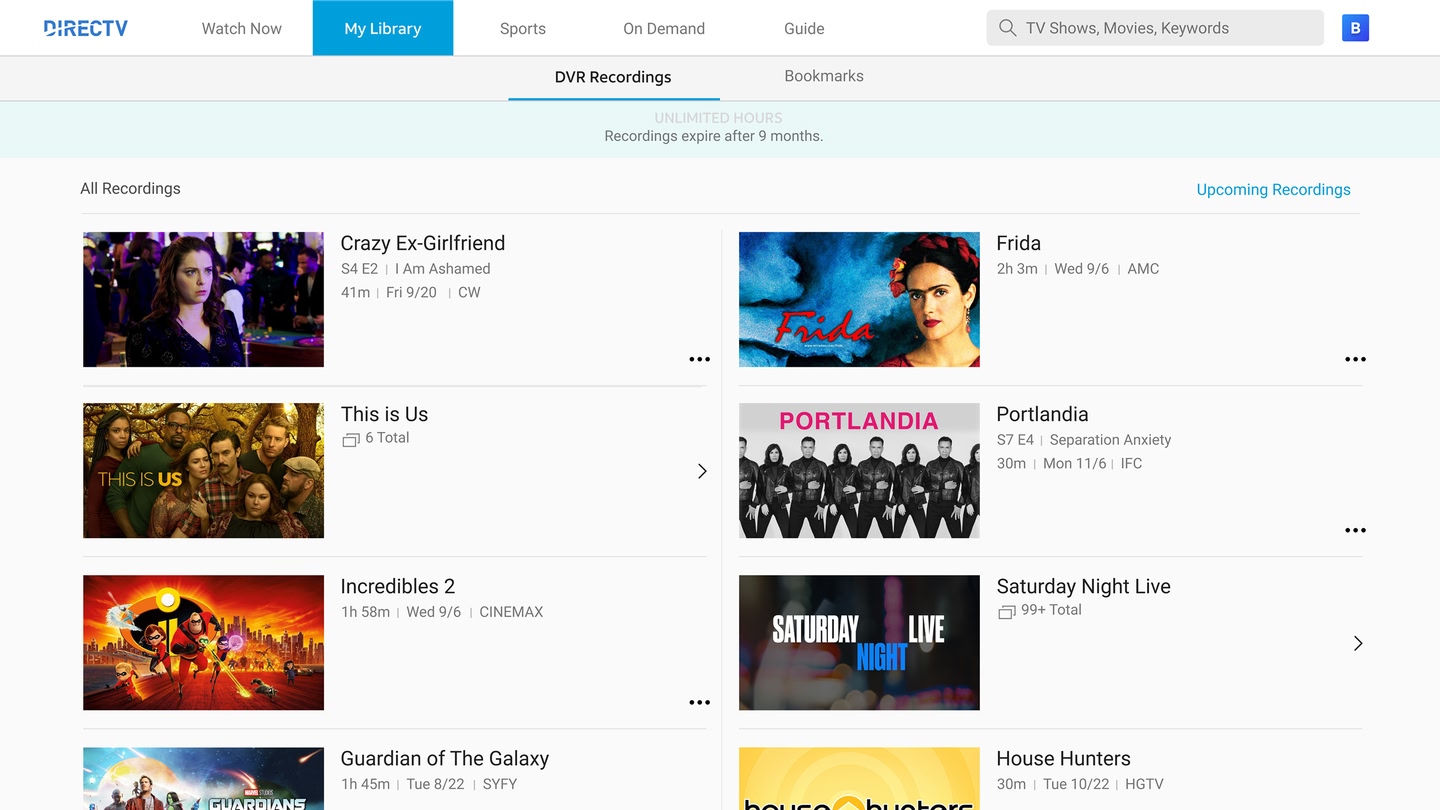Go to Watch Now
The width and height of the screenshot is (1440, 810).
pyautogui.click(x=242, y=28)
